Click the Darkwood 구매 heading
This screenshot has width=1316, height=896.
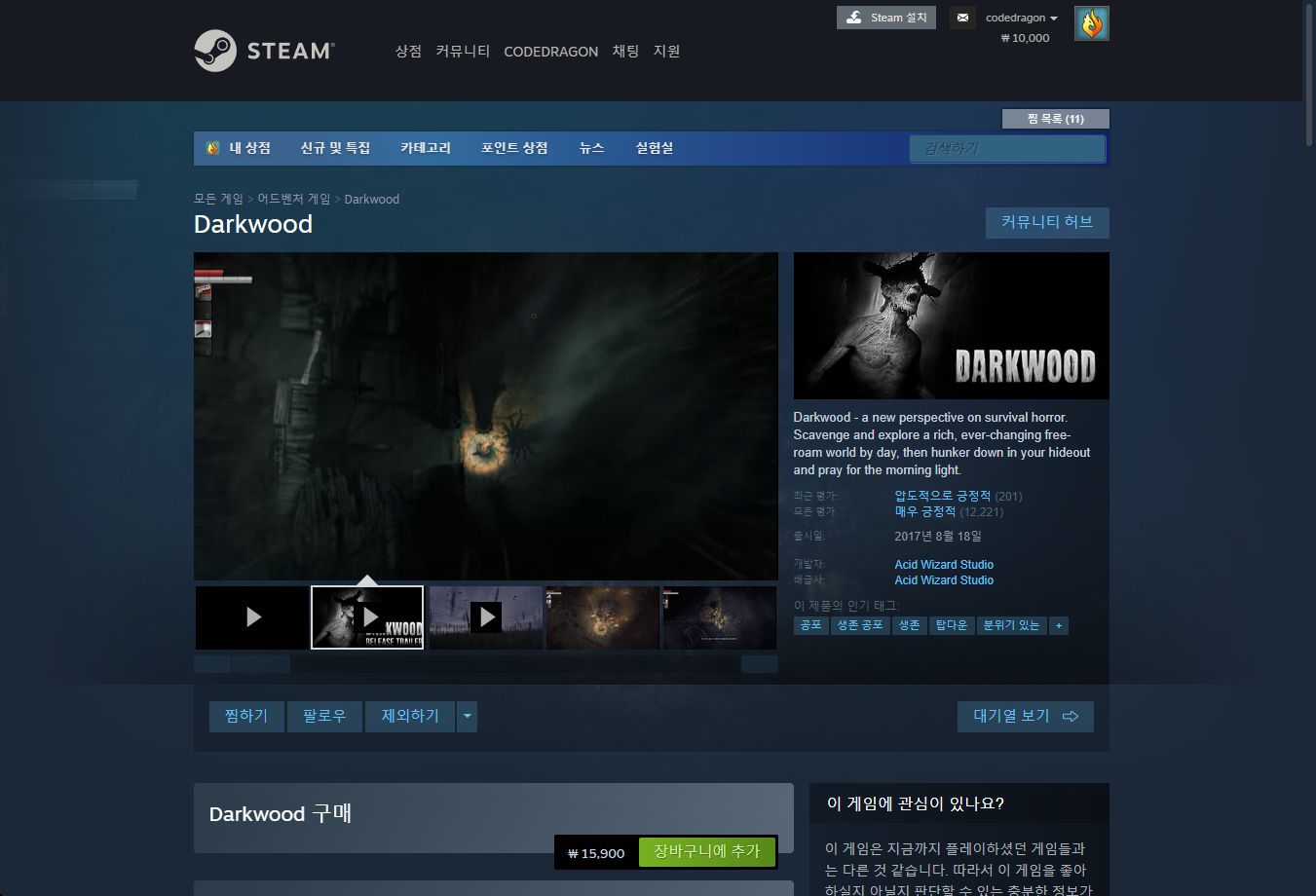click(281, 813)
